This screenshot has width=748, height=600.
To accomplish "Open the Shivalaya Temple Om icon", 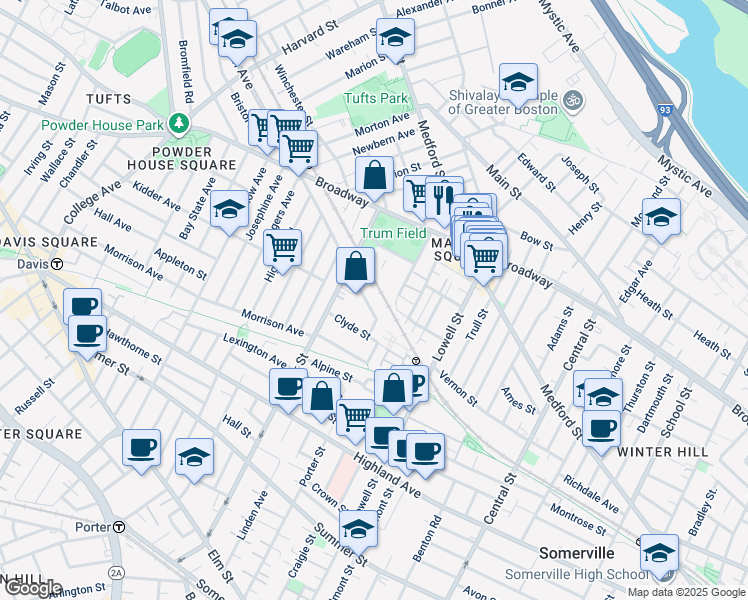I will (574, 99).
